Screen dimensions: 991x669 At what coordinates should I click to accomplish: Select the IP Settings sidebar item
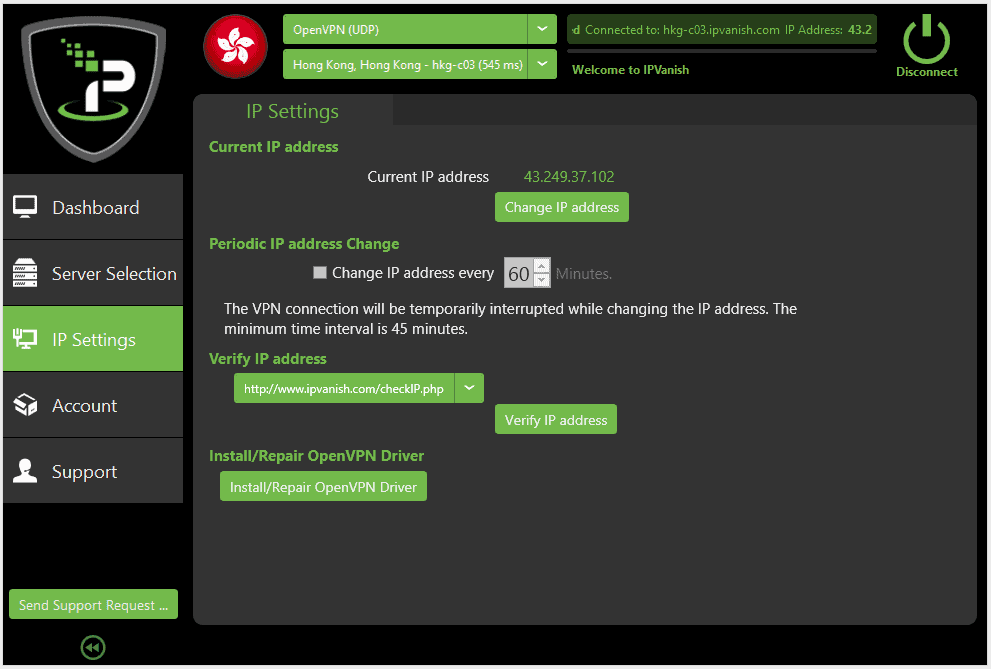tap(93, 339)
